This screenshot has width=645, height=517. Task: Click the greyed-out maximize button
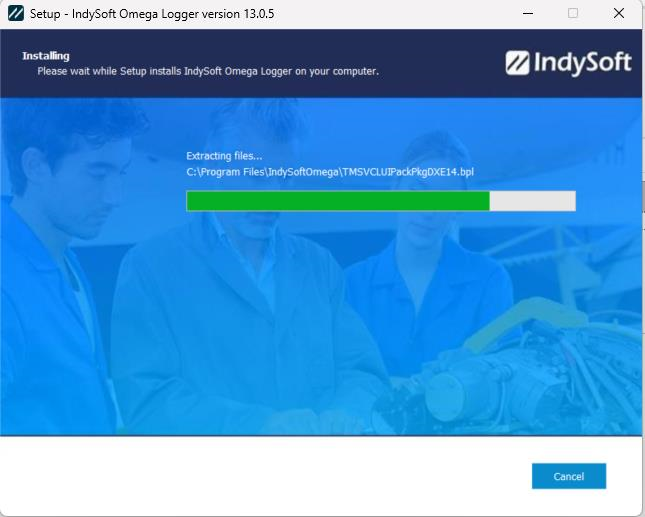[573, 14]
